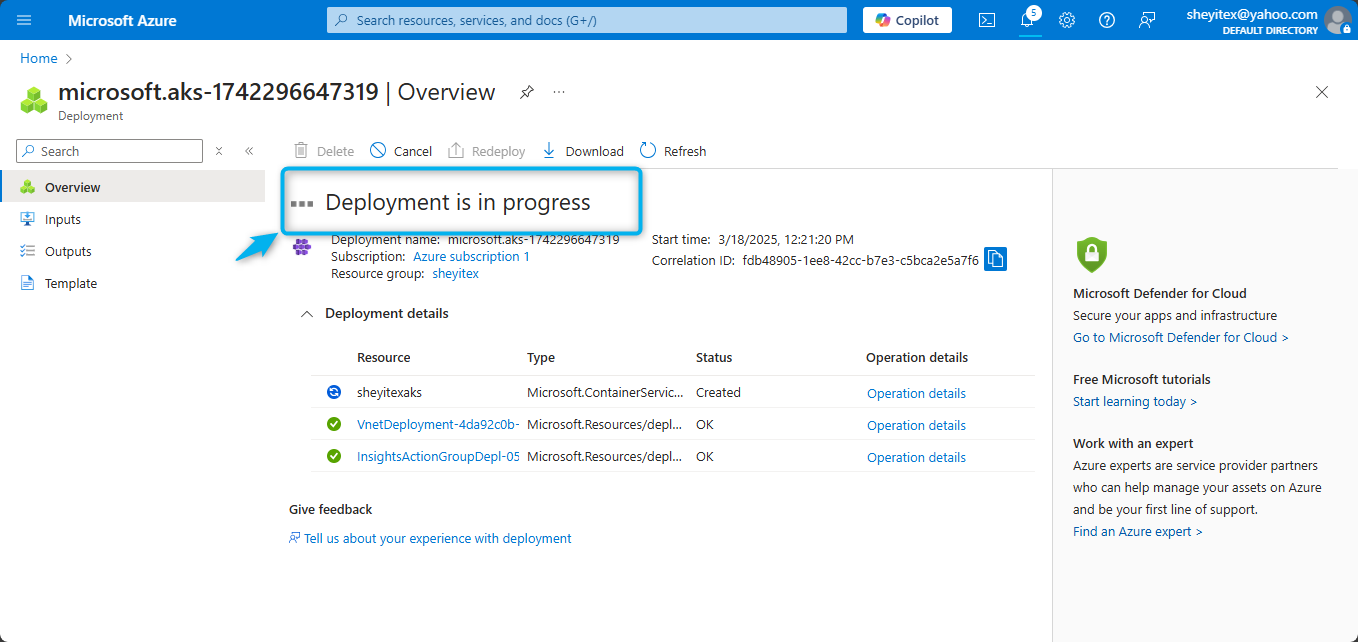
Task: Click the sidebar Search field
Action: click(x=109, y=151)
